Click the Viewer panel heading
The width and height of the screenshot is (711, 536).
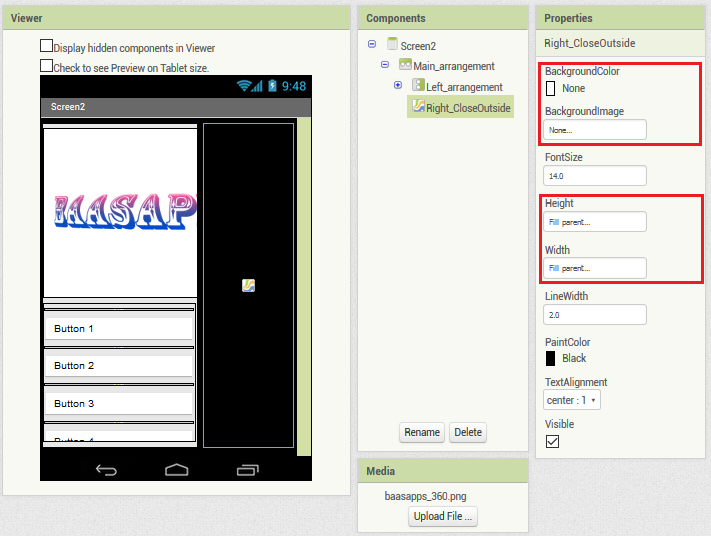[x=26, y=18]
